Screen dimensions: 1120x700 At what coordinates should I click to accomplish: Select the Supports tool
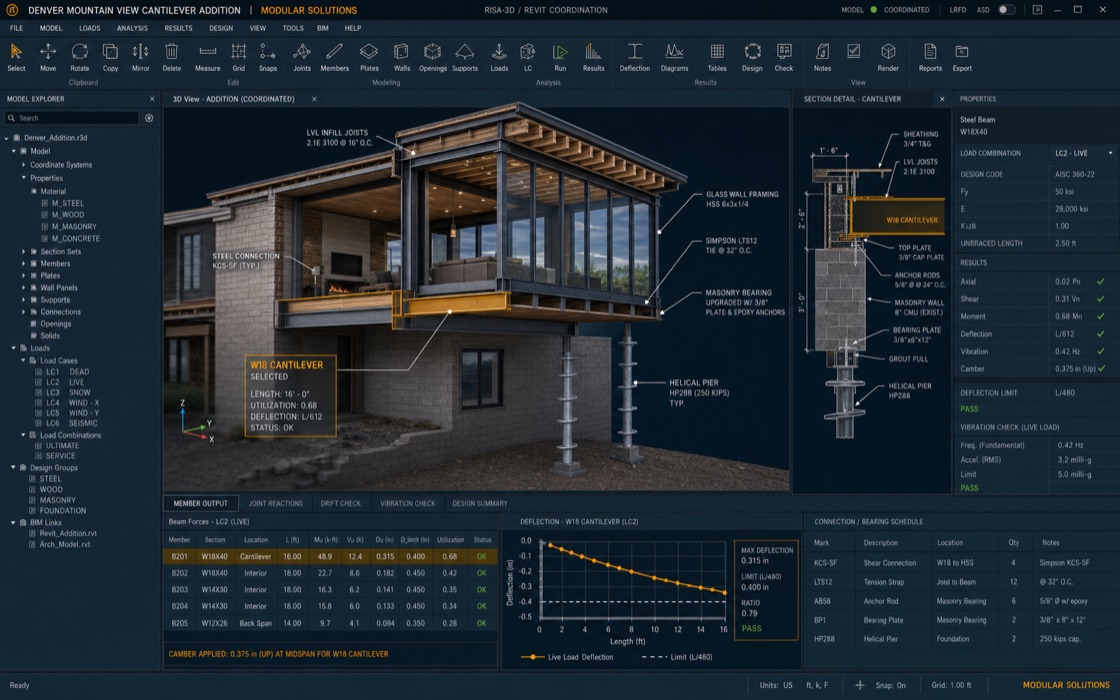pyautogui.click(x=464, y=57)
